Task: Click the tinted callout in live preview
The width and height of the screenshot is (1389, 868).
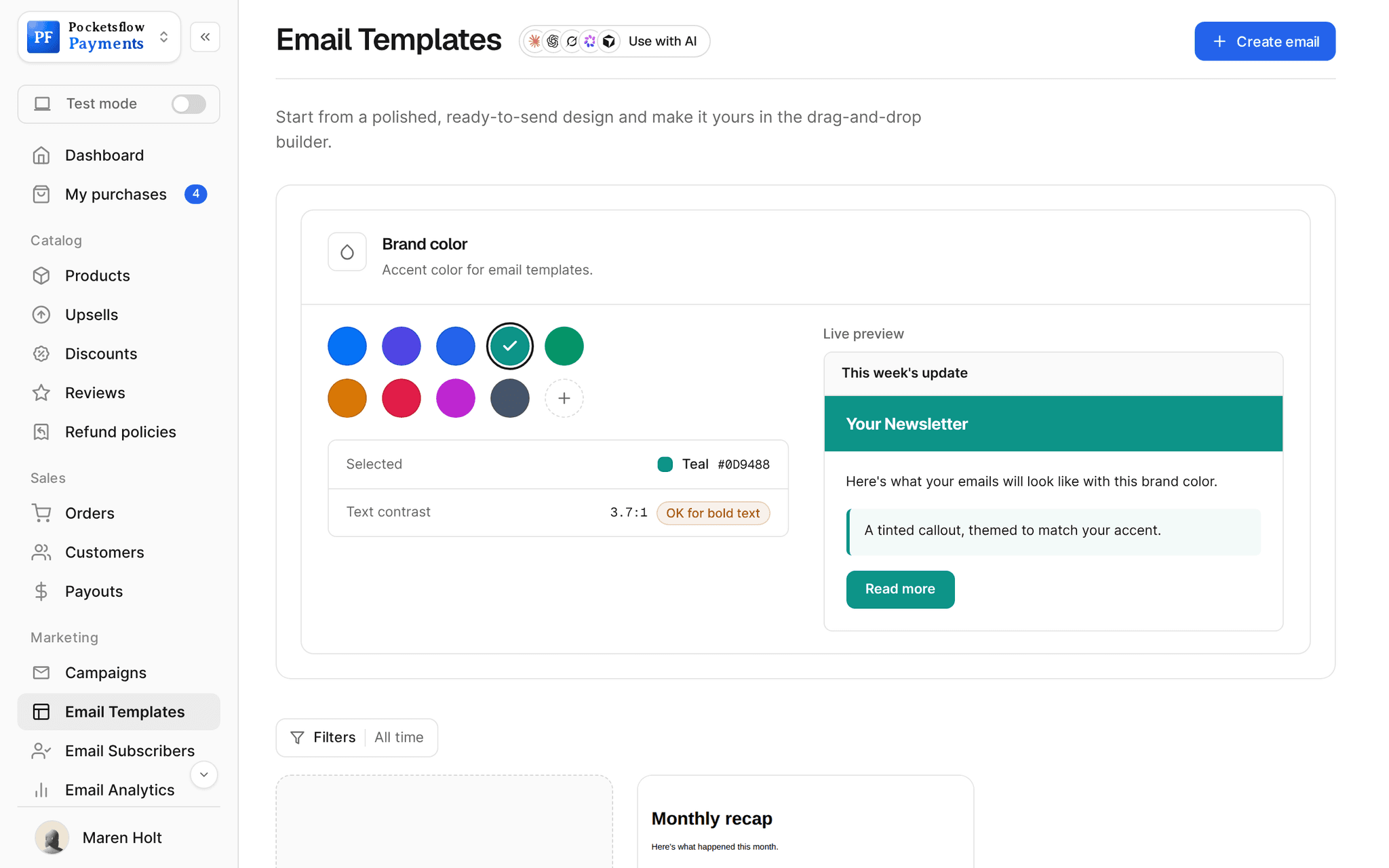Action: pos(1053,532)
